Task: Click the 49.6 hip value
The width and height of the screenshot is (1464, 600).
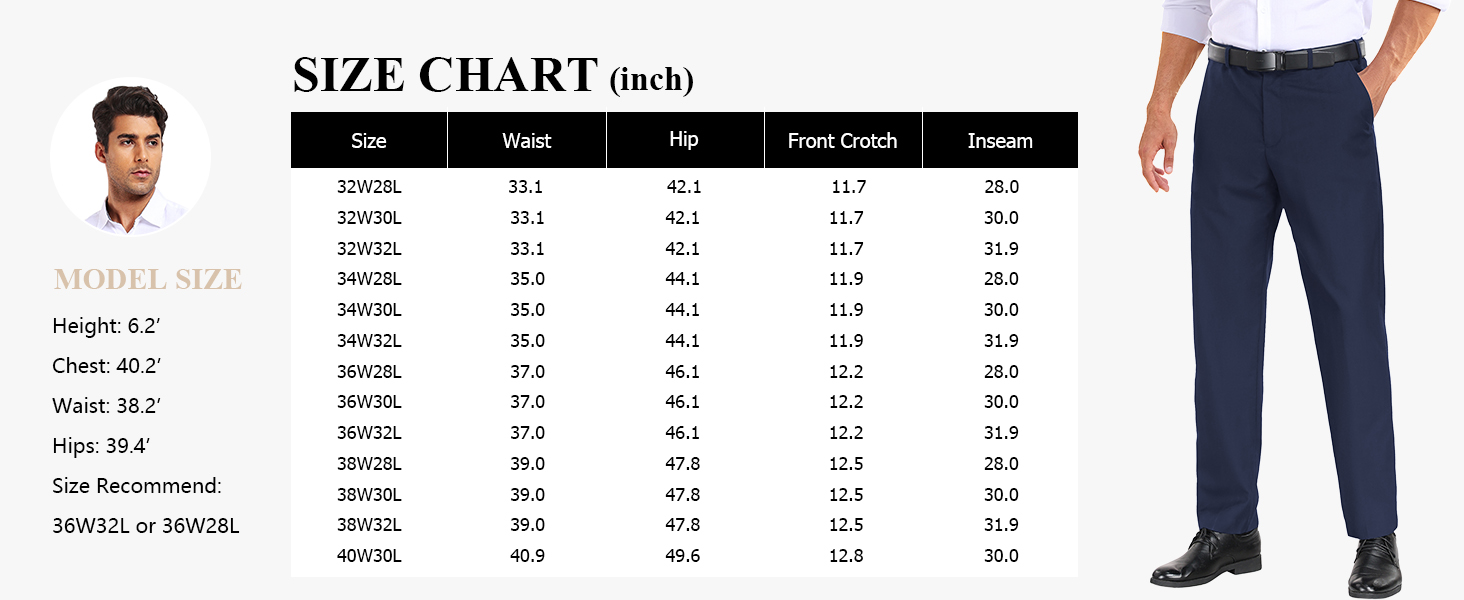Action: (683, 556)
